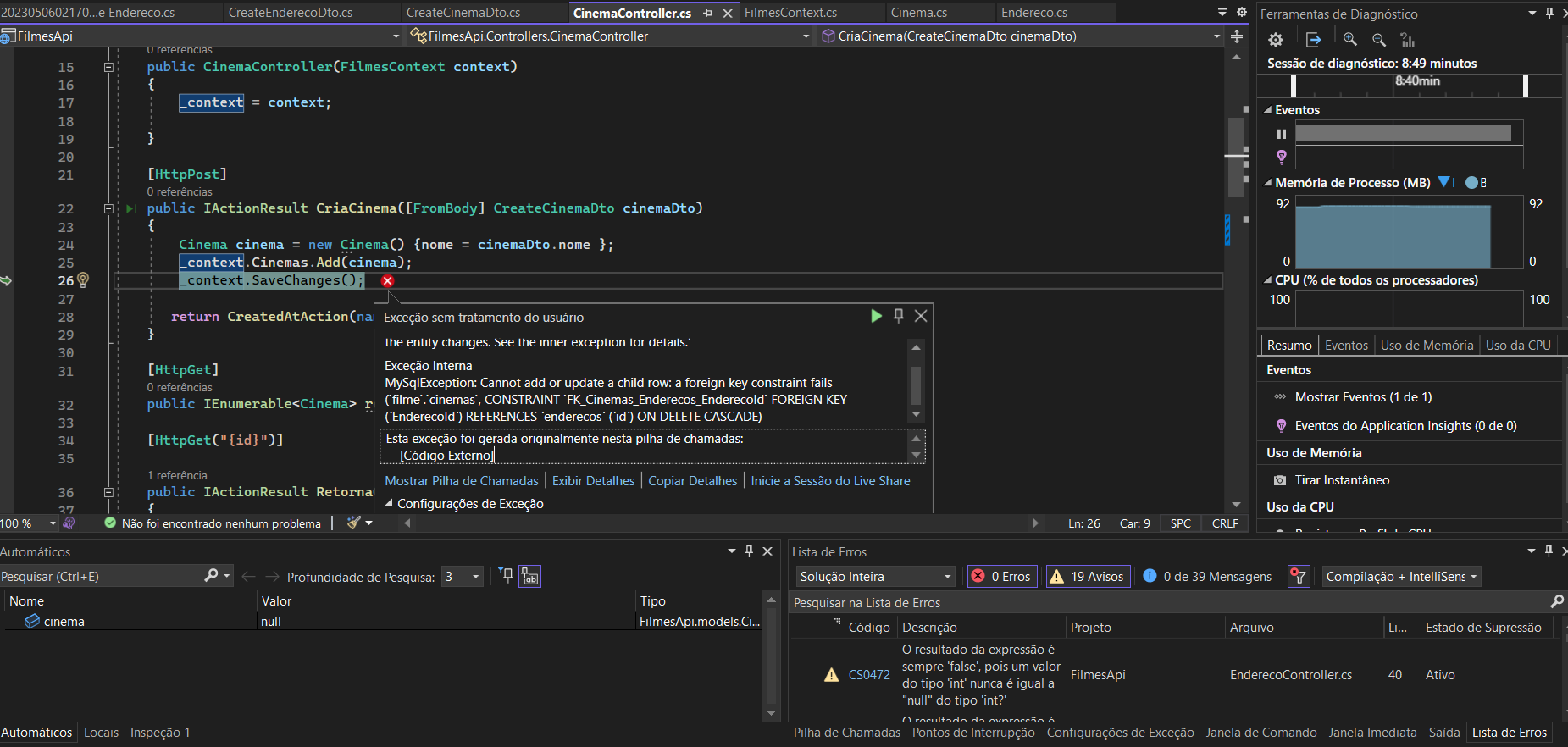Collapse Memória de Processo section
The width and height of the screenshot is (1568, 747).
(x=1268, y=183)
